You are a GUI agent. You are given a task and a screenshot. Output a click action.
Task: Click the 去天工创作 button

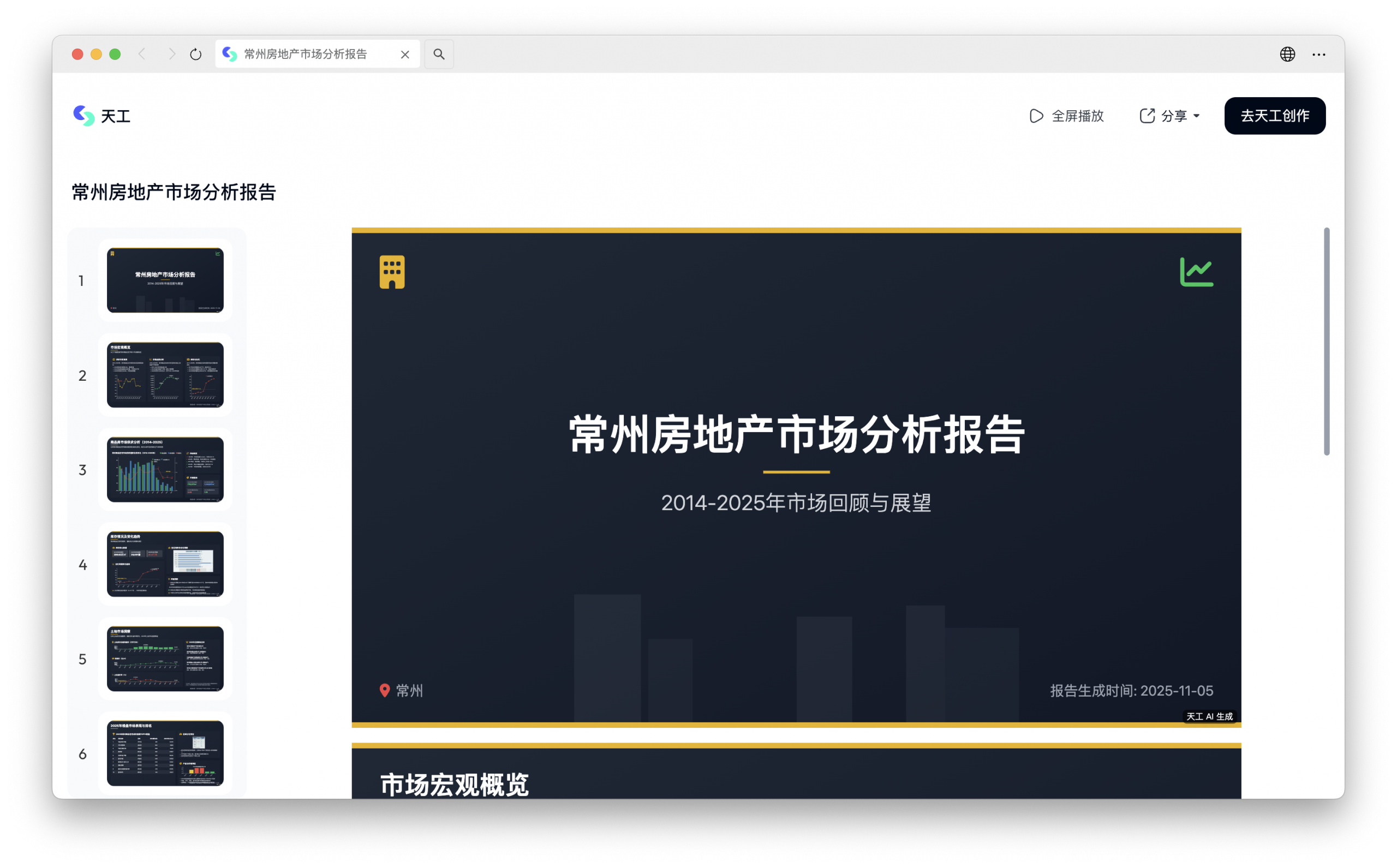click(x=1275, y=116)
